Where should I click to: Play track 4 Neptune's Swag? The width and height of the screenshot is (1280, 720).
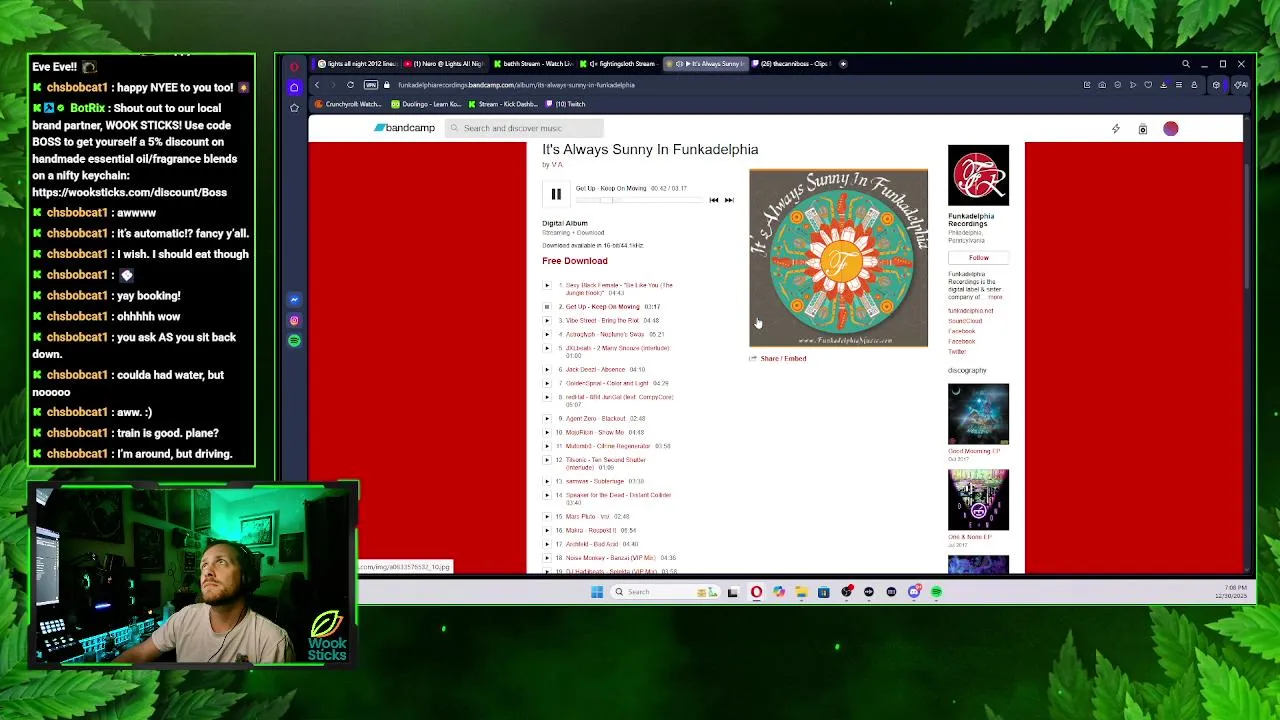[x=547, y=334]
